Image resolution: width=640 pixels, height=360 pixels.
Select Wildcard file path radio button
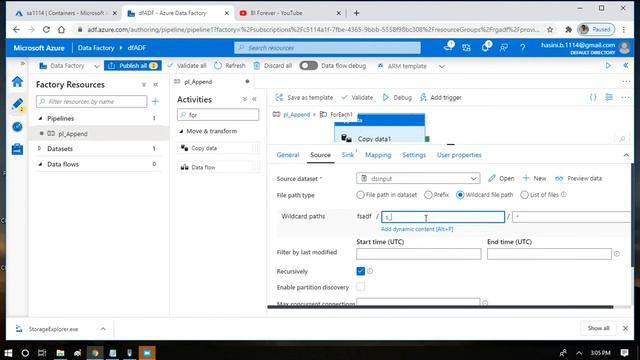(x=460, y=195)
